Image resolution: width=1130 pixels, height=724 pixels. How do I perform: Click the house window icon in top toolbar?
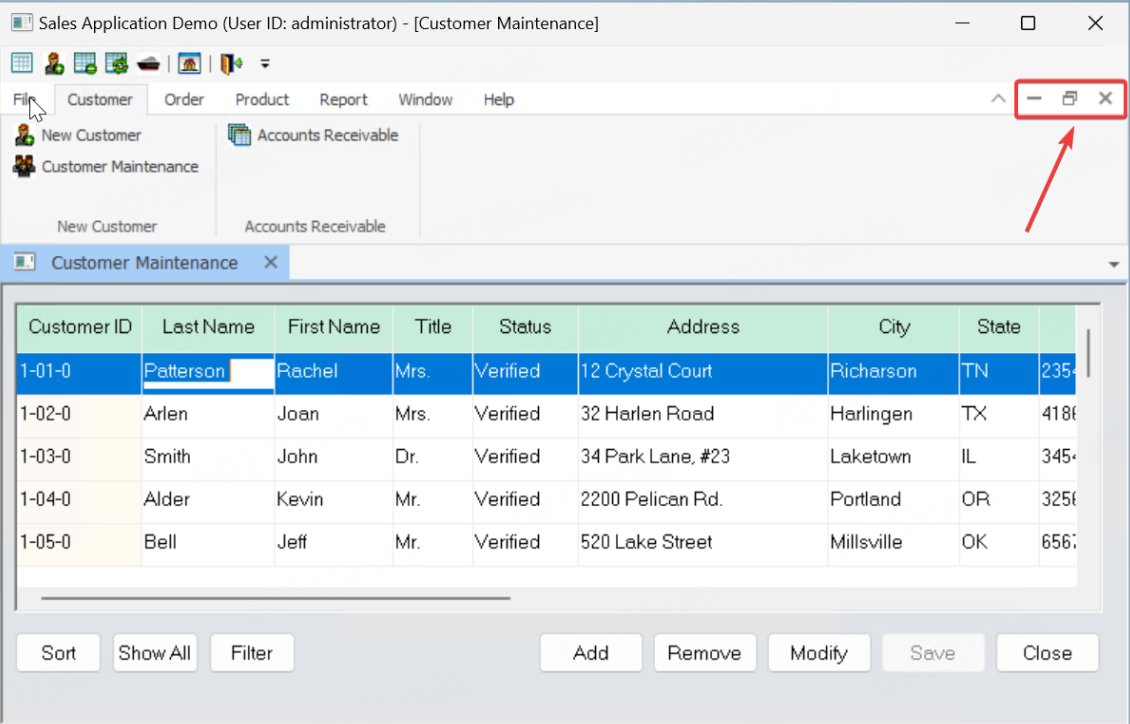(189, 64)
